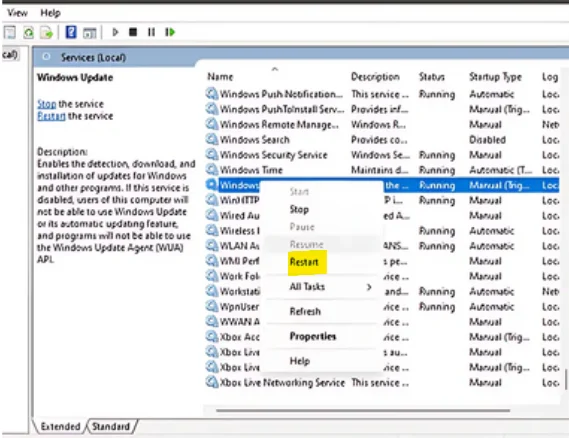
Task: Click the Refresh toolbar icon with green arrows
Action: pos(28,33)
